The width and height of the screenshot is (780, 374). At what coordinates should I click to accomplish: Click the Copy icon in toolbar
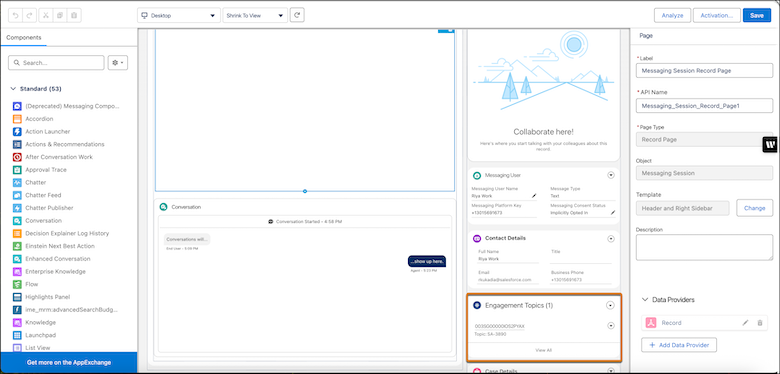point(60,15)
